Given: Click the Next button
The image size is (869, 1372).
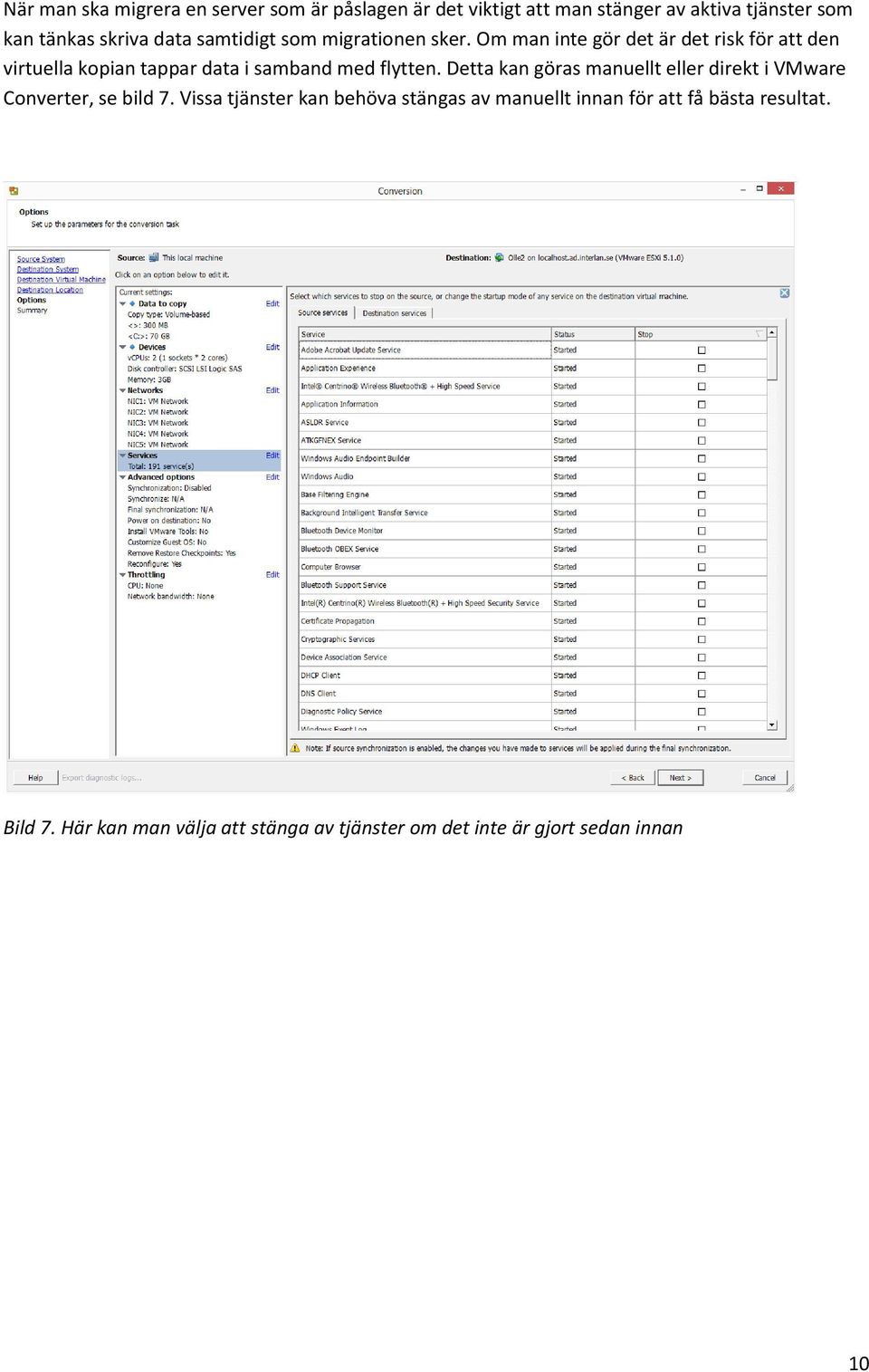Looking at the screenshot, I should (681, 778).
